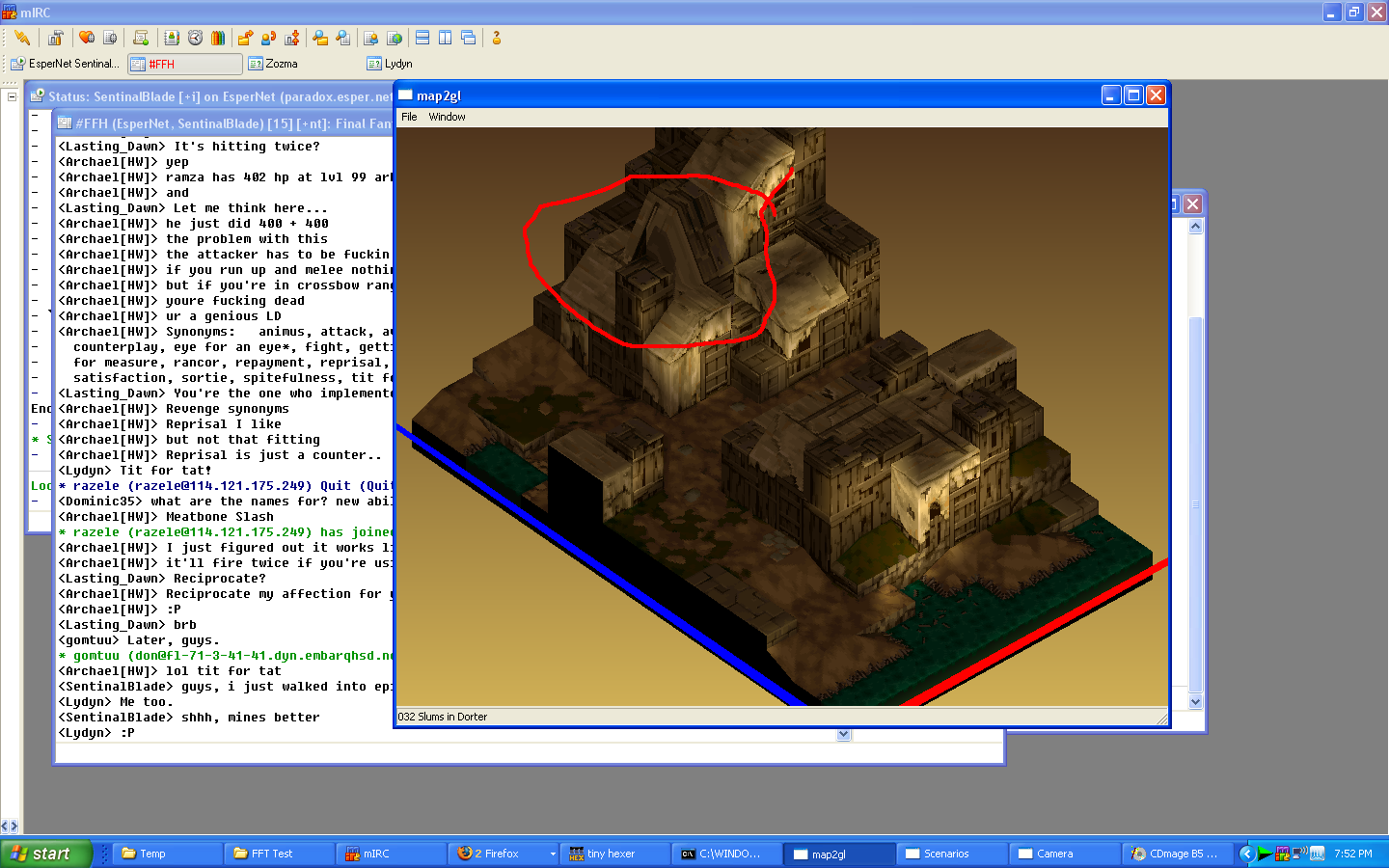Expand the 2 Firefox taskbar group arrow
Viewport: 1389px width, 868px height.
click(x=553, y=854)
